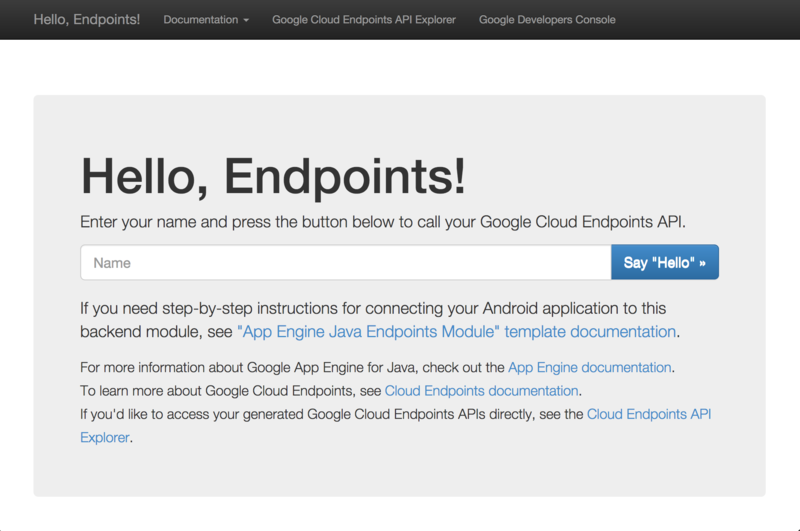
Task: Click the Hello, Endpoints! navbar brand
Action: pos(87,19)
